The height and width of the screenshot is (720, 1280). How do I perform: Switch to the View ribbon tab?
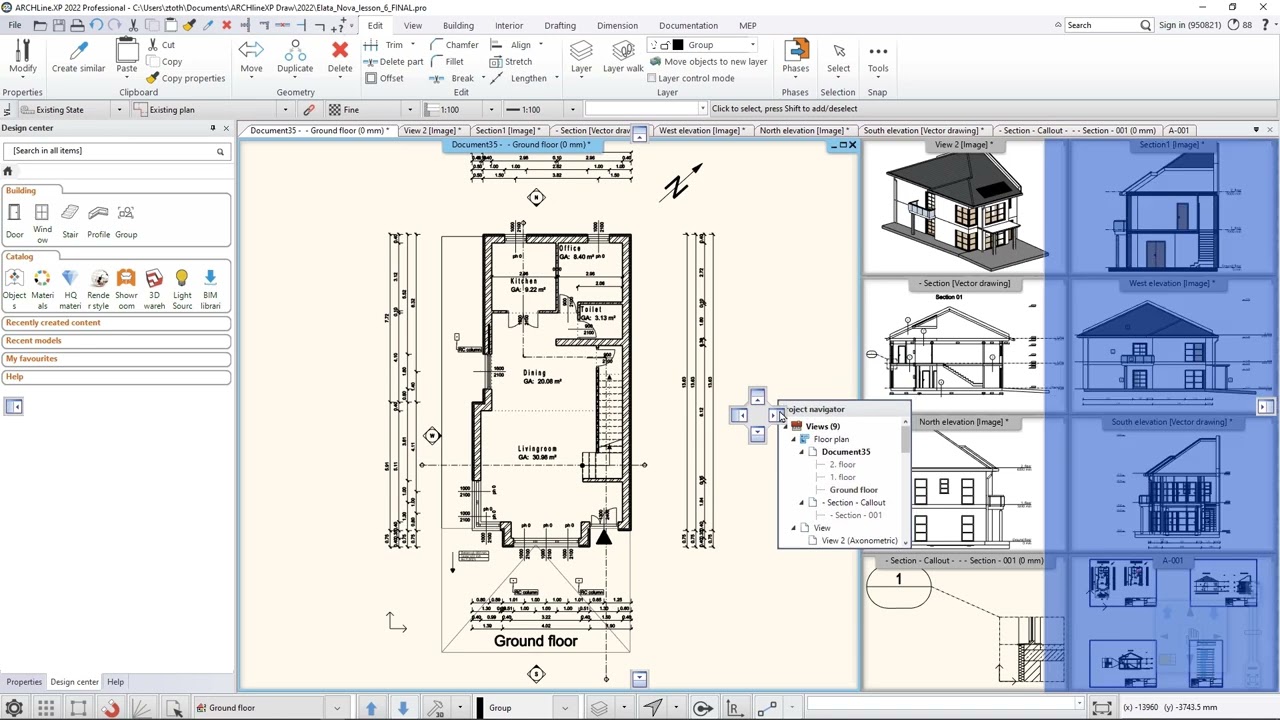(412, 25)
